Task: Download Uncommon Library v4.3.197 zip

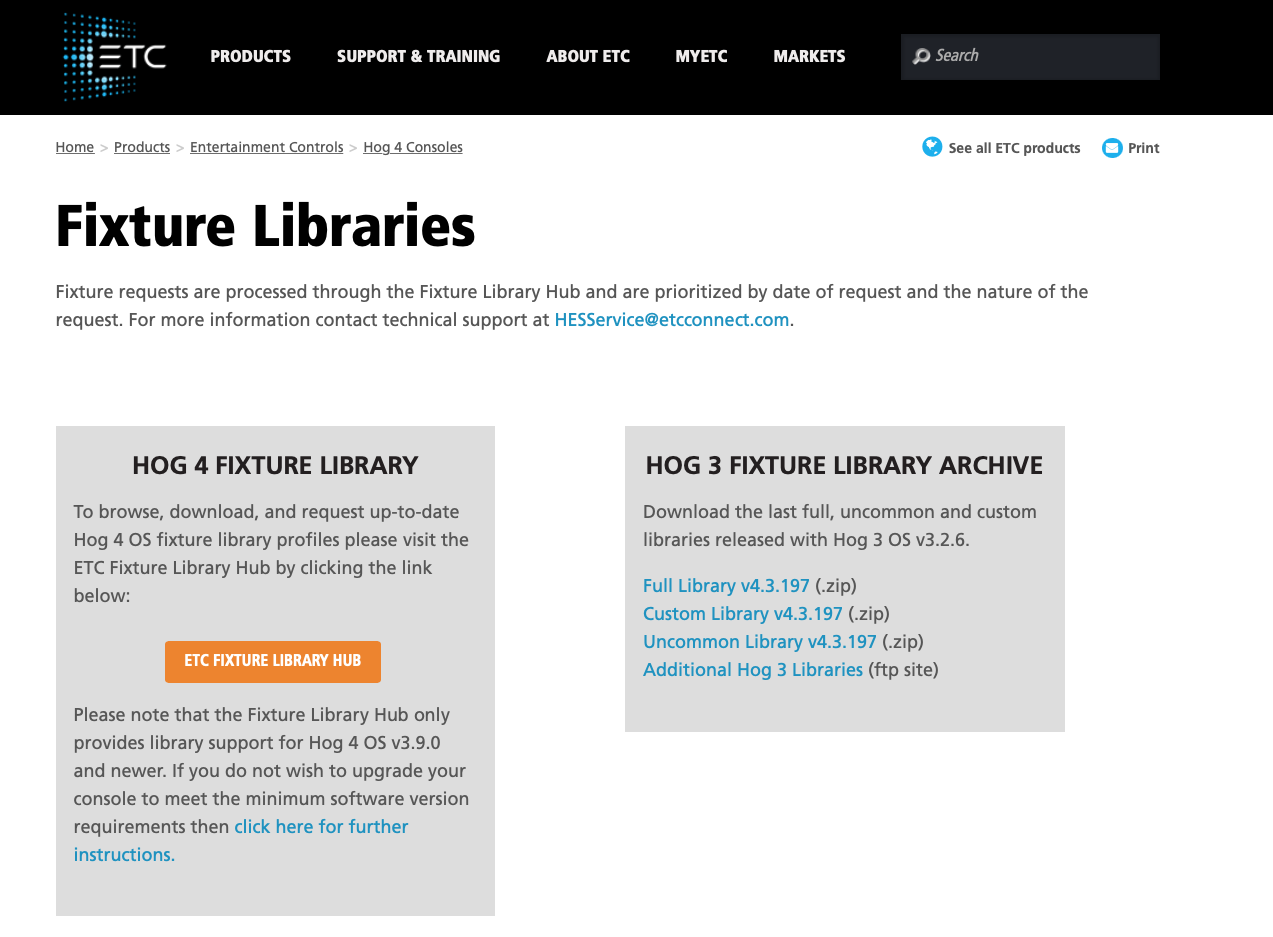Action: click(x=759, y=642)
